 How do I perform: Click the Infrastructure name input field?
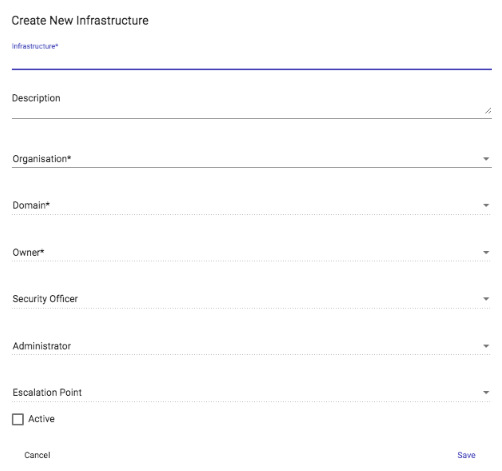252,60
